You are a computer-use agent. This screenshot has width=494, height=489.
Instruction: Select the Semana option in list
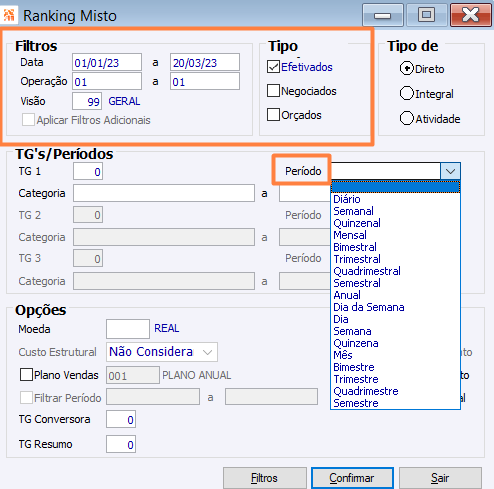(395, 331)
